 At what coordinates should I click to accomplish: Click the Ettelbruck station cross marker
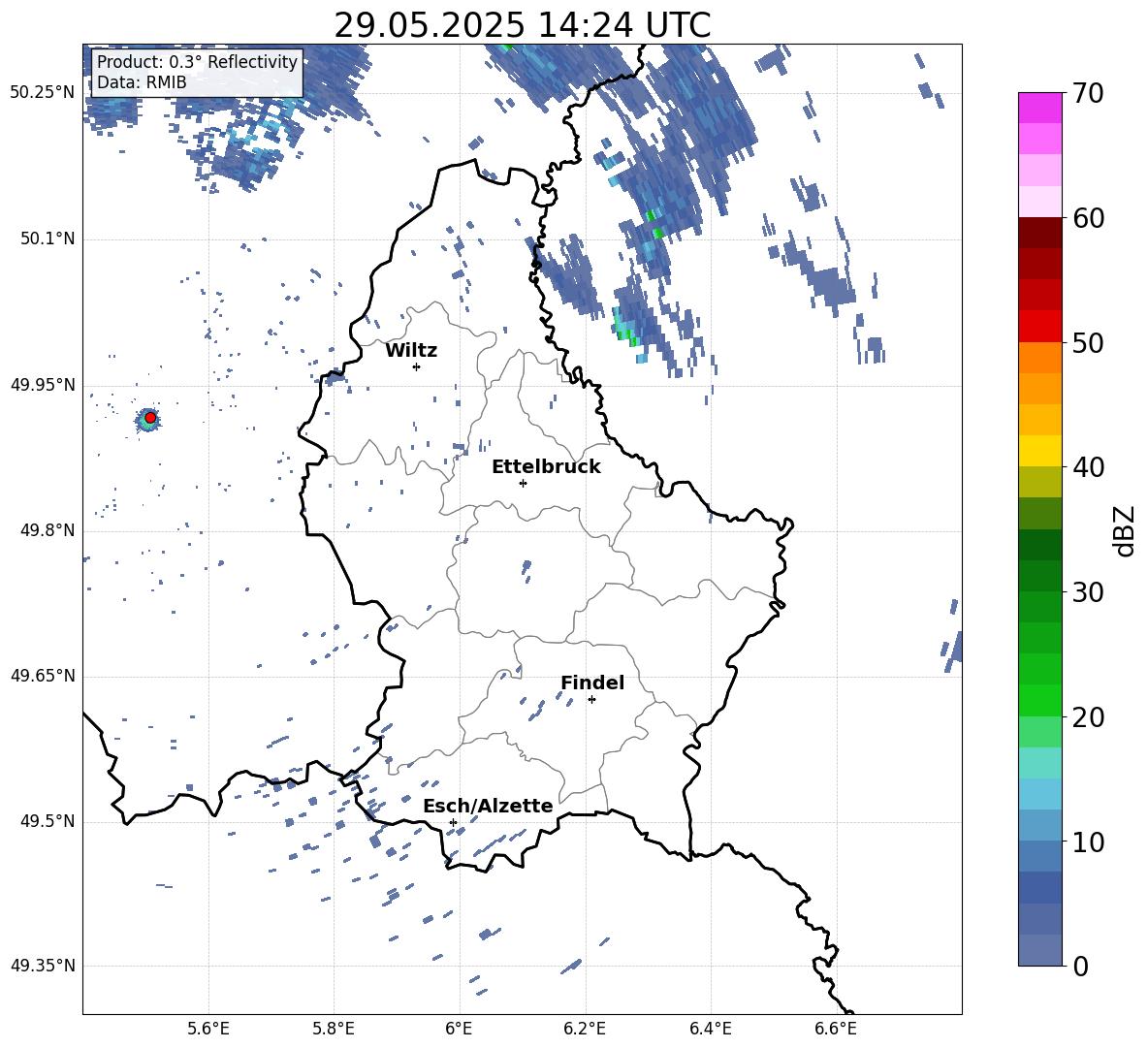pos(523,483)
